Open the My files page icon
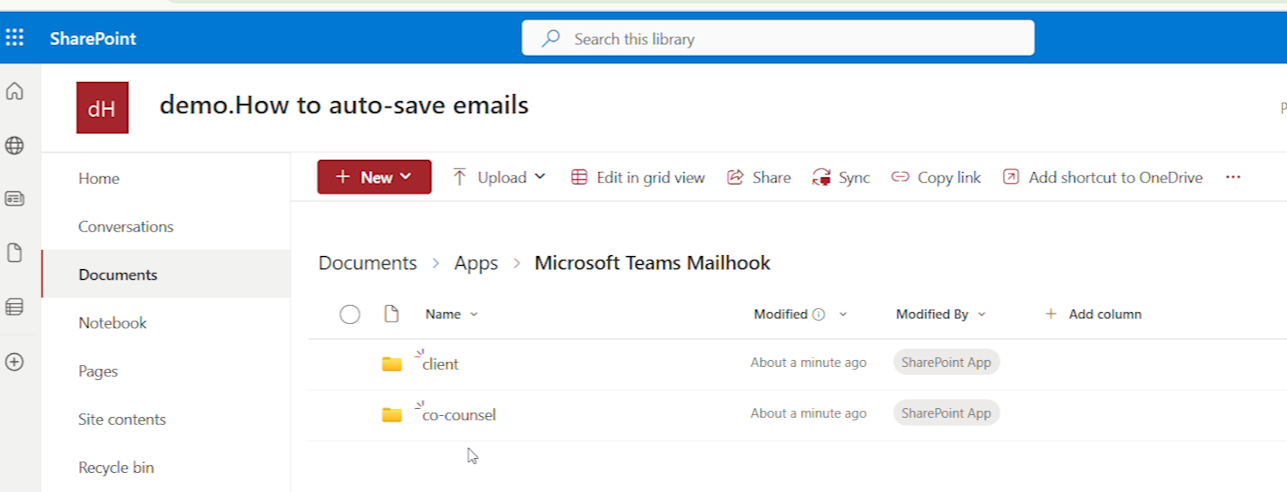 (x=14, y=253)
